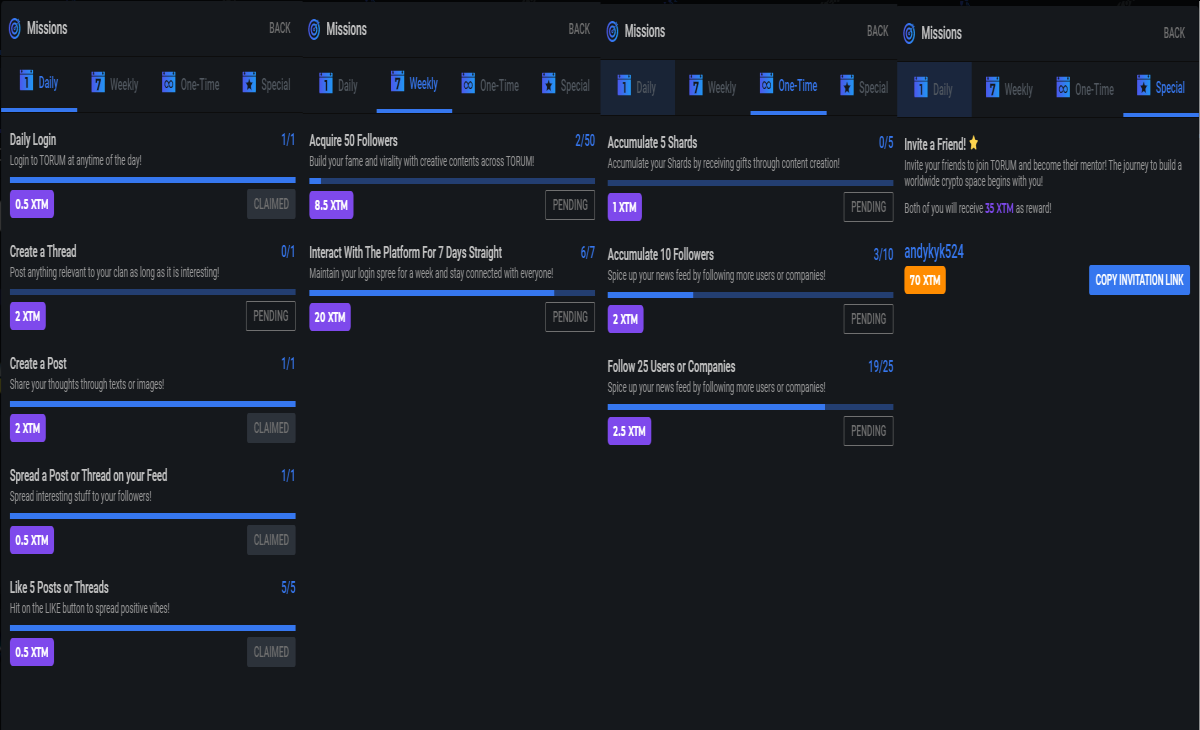This screenshot has width=1200, height=730.
Task: Click the 2 XTM reward badge for Create a Thread
Action: 28,316
